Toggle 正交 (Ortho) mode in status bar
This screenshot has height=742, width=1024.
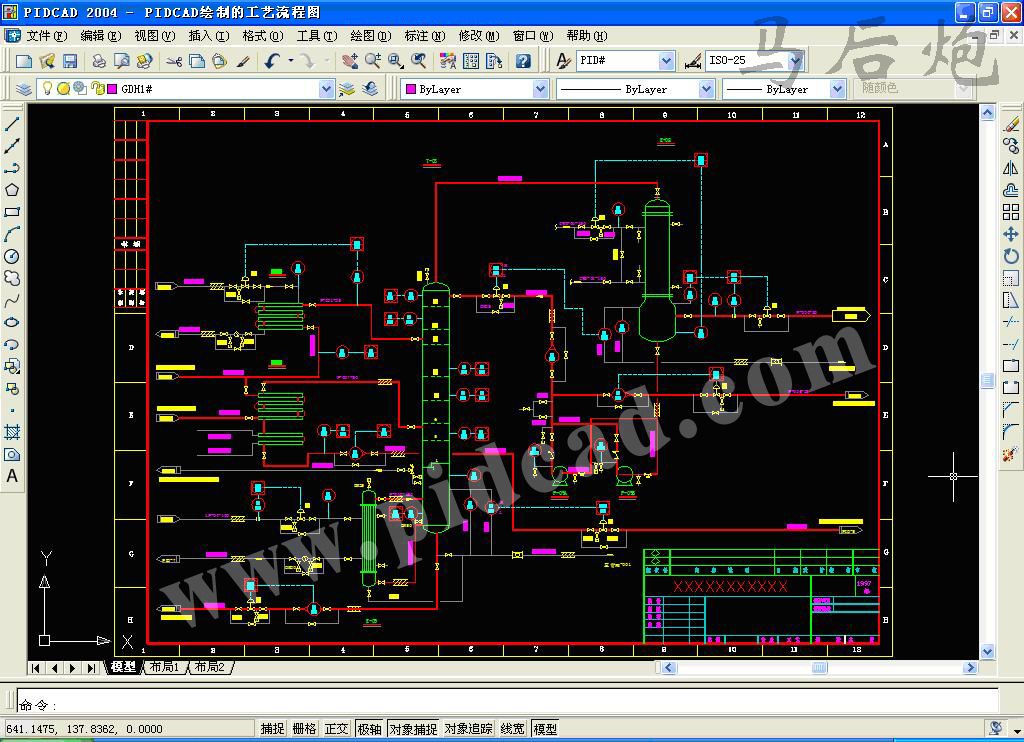click(336, 729)
